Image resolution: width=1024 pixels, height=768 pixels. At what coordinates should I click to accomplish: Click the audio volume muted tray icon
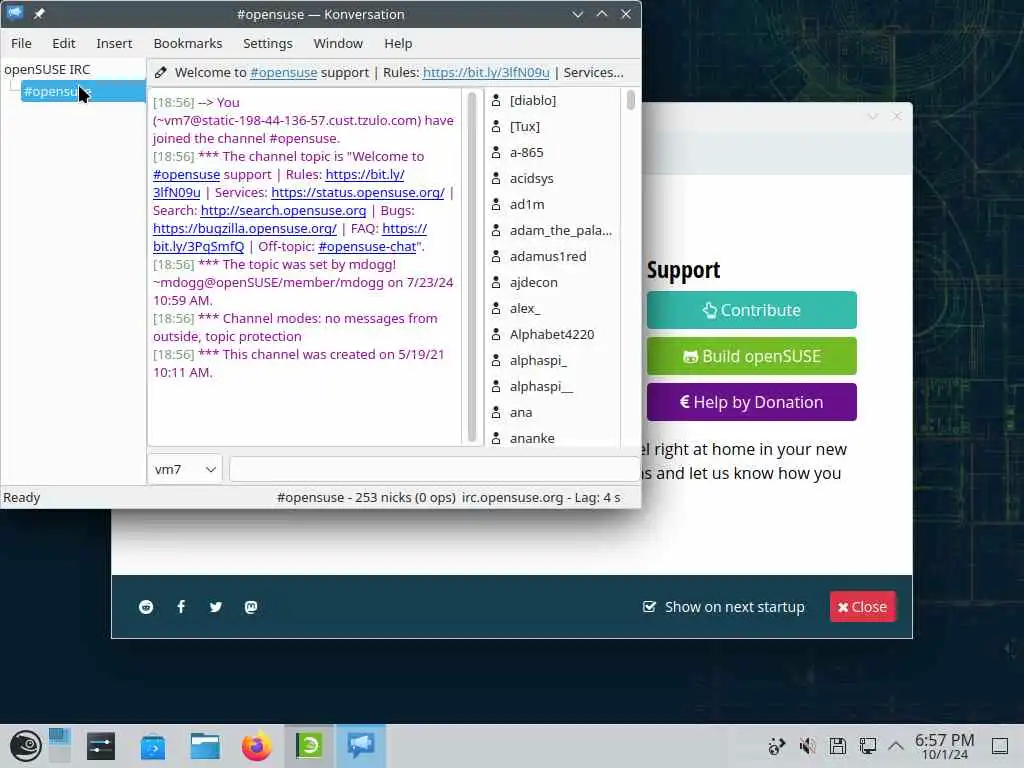[x=808, y=746]
